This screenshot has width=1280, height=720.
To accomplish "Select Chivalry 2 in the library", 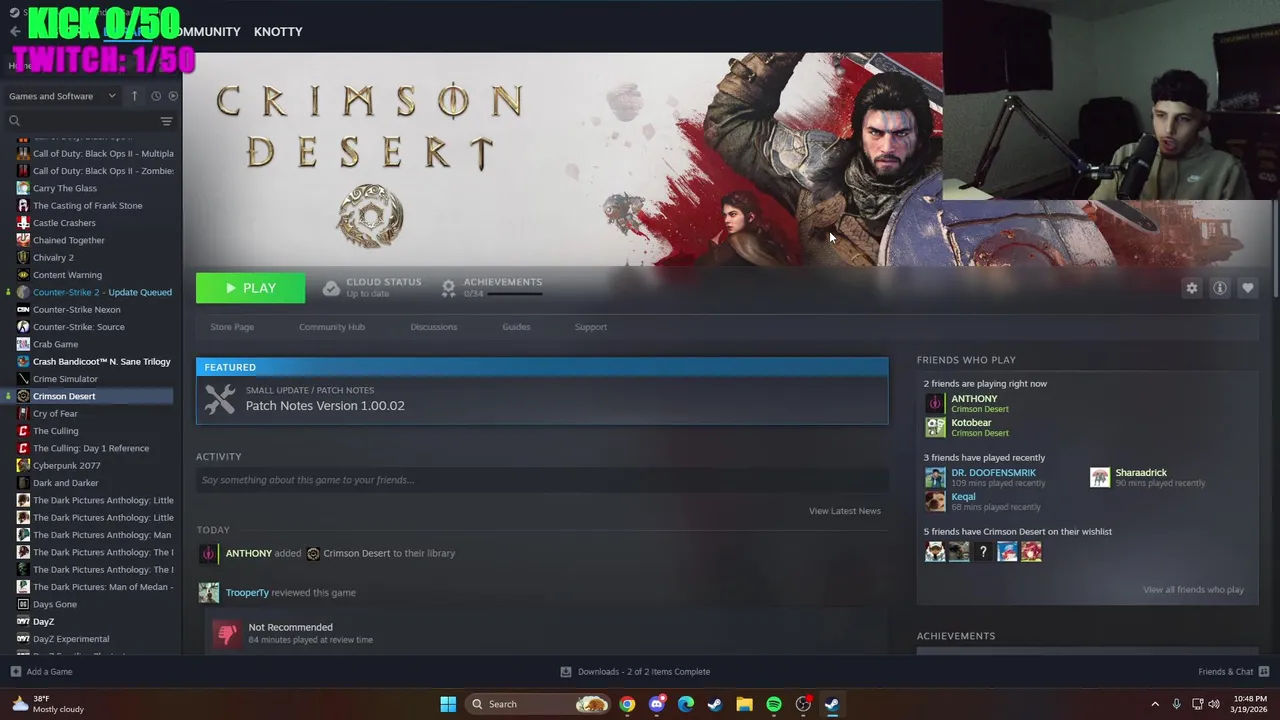I will coord(53,258).
